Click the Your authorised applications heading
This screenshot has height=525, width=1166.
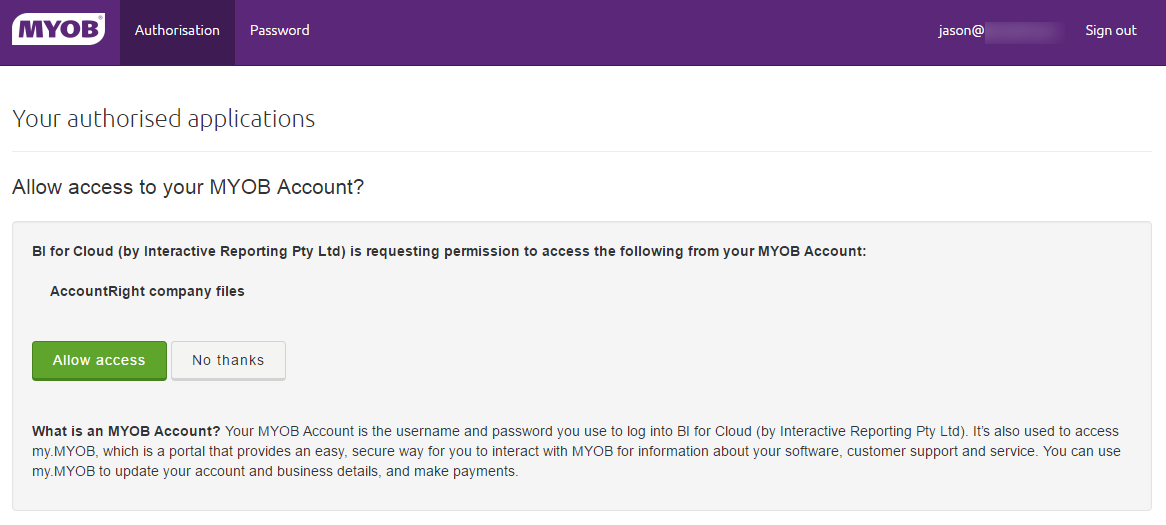coord(164,119)
